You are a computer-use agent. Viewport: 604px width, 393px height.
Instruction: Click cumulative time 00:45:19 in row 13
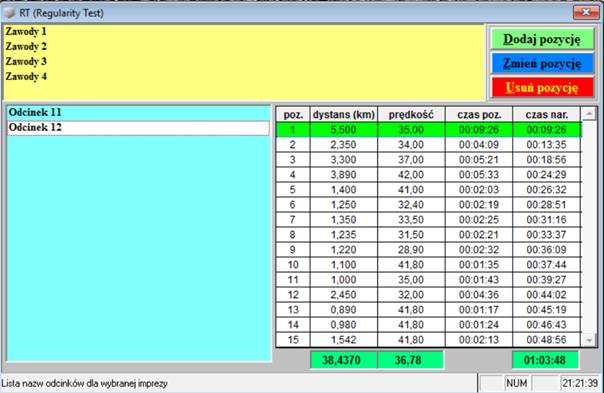547,310
